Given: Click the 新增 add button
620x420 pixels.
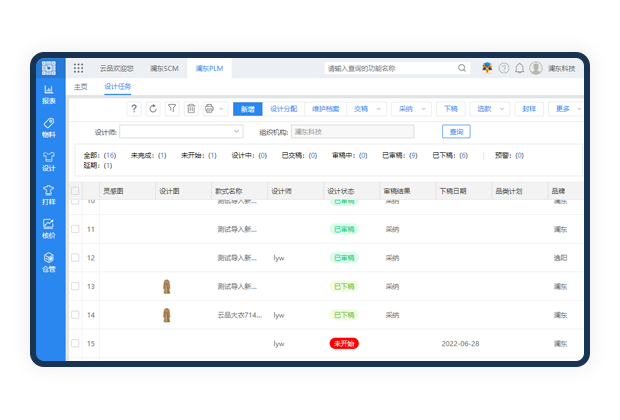Looking at the screenshot, I should pos(248,108).
